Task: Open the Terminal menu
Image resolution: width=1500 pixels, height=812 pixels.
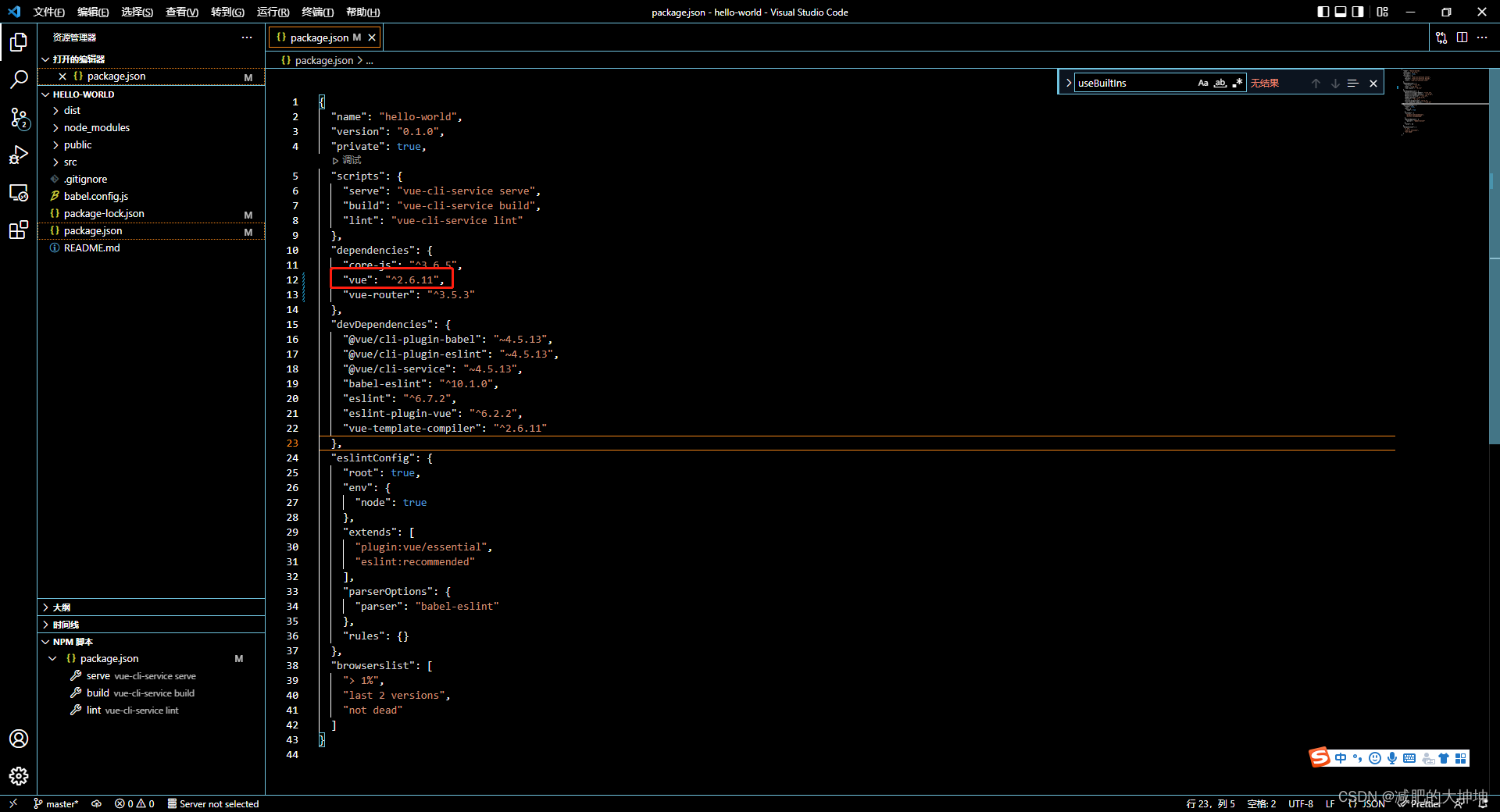Action: 318,12
